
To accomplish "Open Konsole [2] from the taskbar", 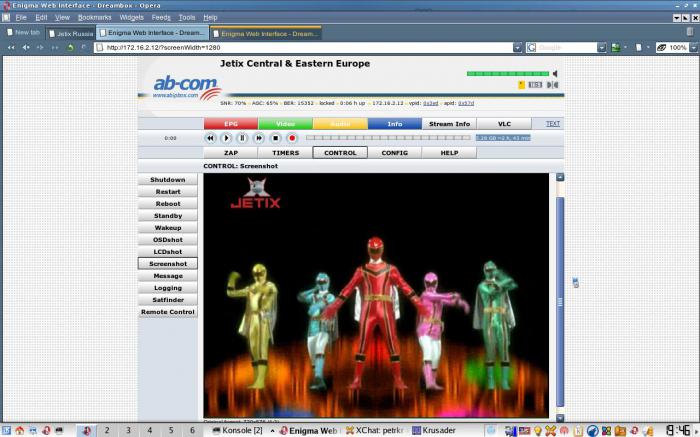I will 238,430.
